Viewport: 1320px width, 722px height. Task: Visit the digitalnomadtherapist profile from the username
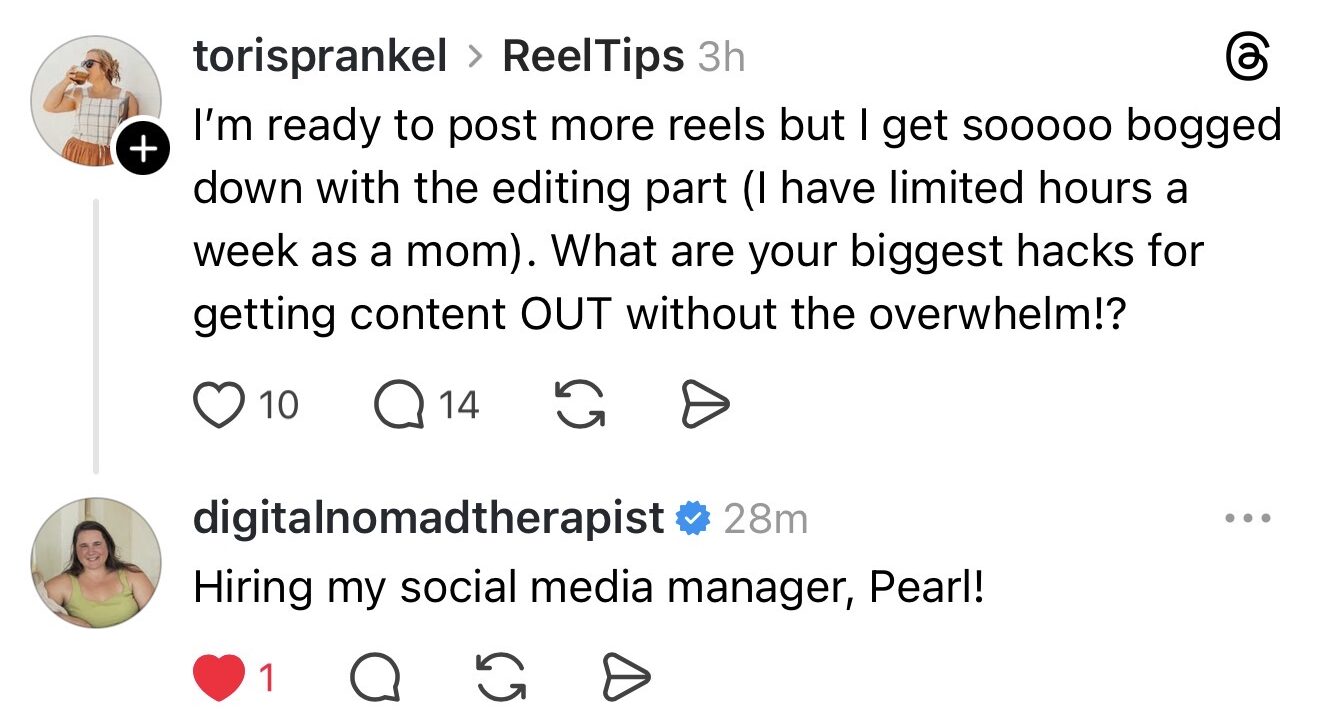[x=428, y=519]
